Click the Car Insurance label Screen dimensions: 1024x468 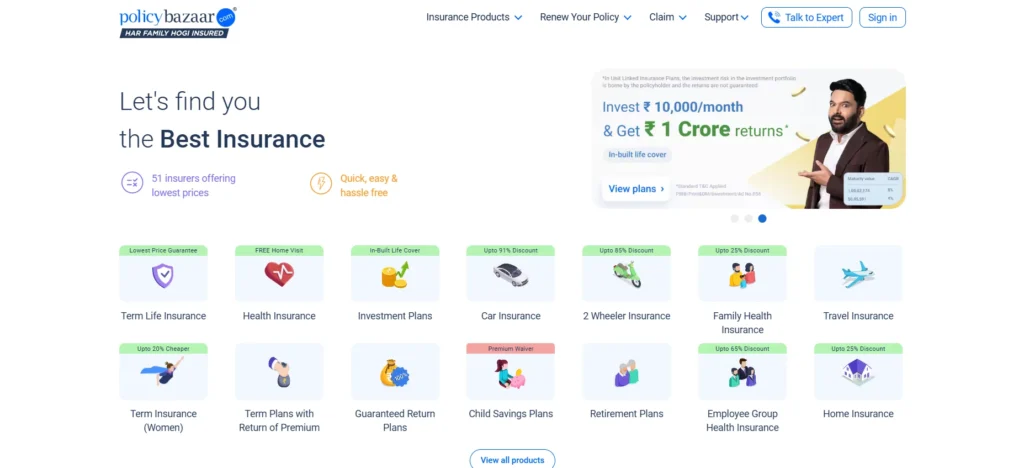(511, 316)
